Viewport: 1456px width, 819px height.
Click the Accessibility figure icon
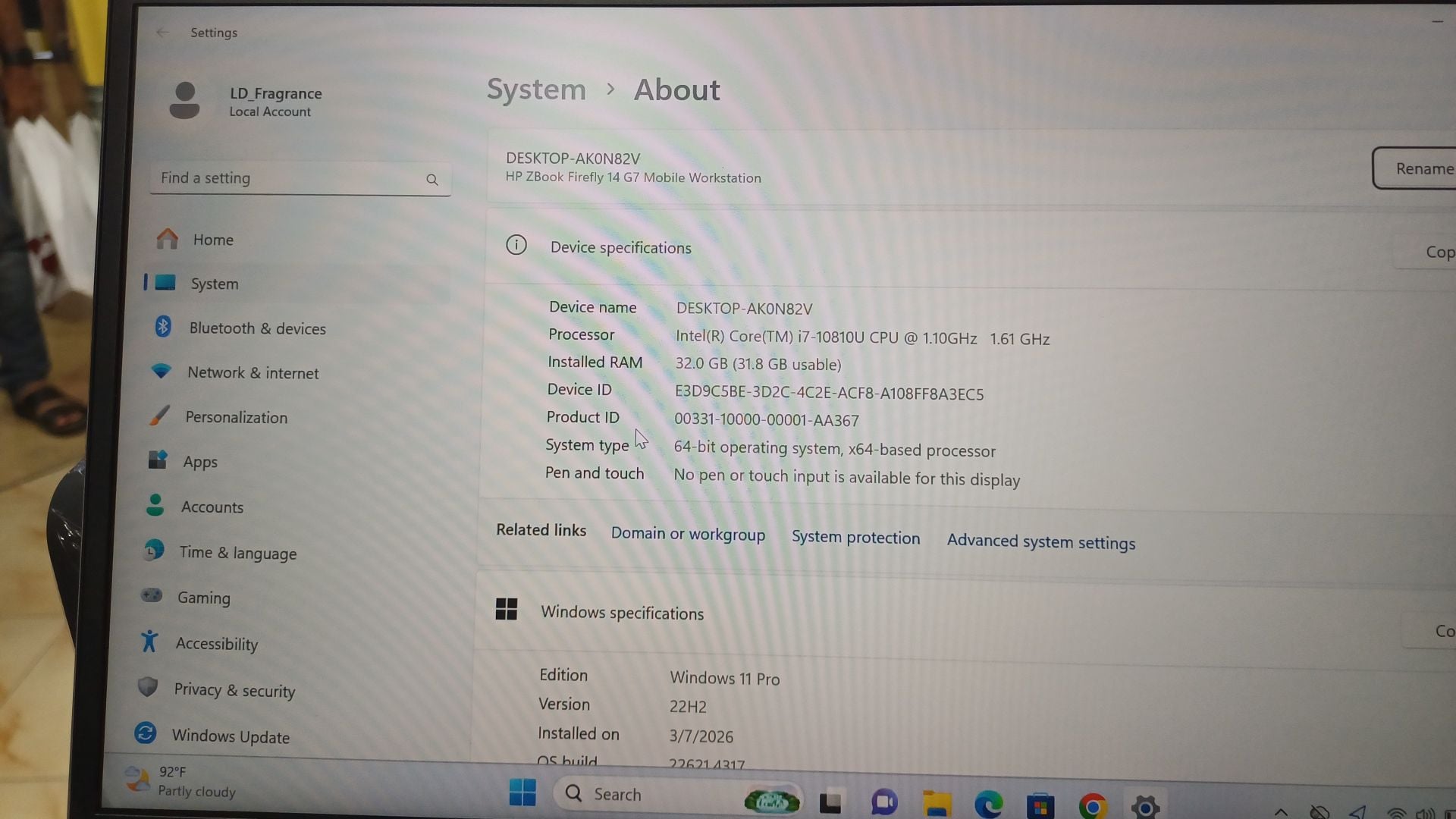click(149, 641)
